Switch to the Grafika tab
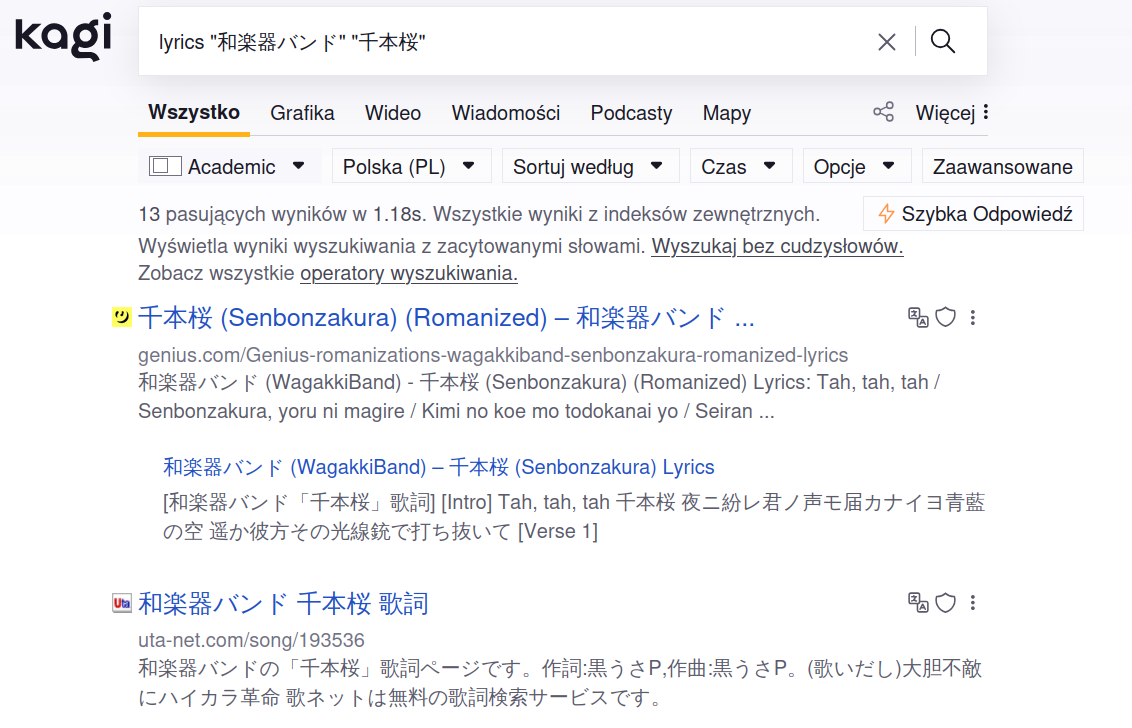Screen dimensions: 1132x728 (302, 113)
